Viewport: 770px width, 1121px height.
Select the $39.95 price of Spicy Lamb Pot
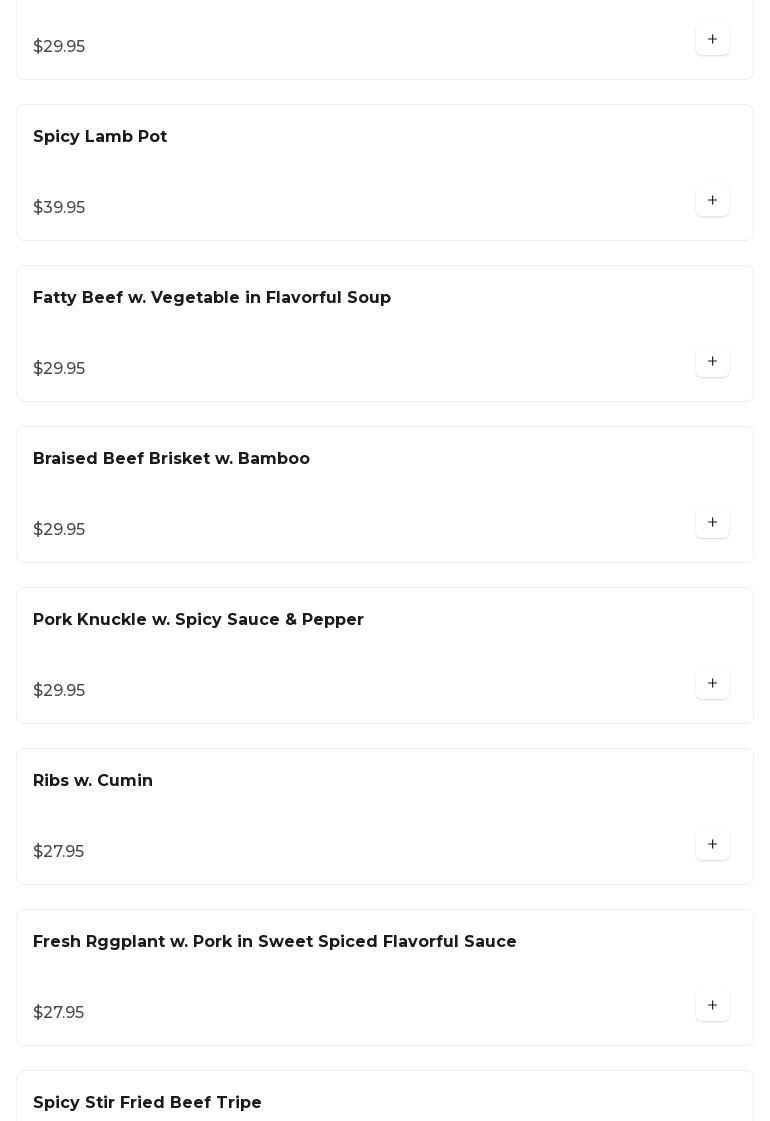[x=59, y=207]
